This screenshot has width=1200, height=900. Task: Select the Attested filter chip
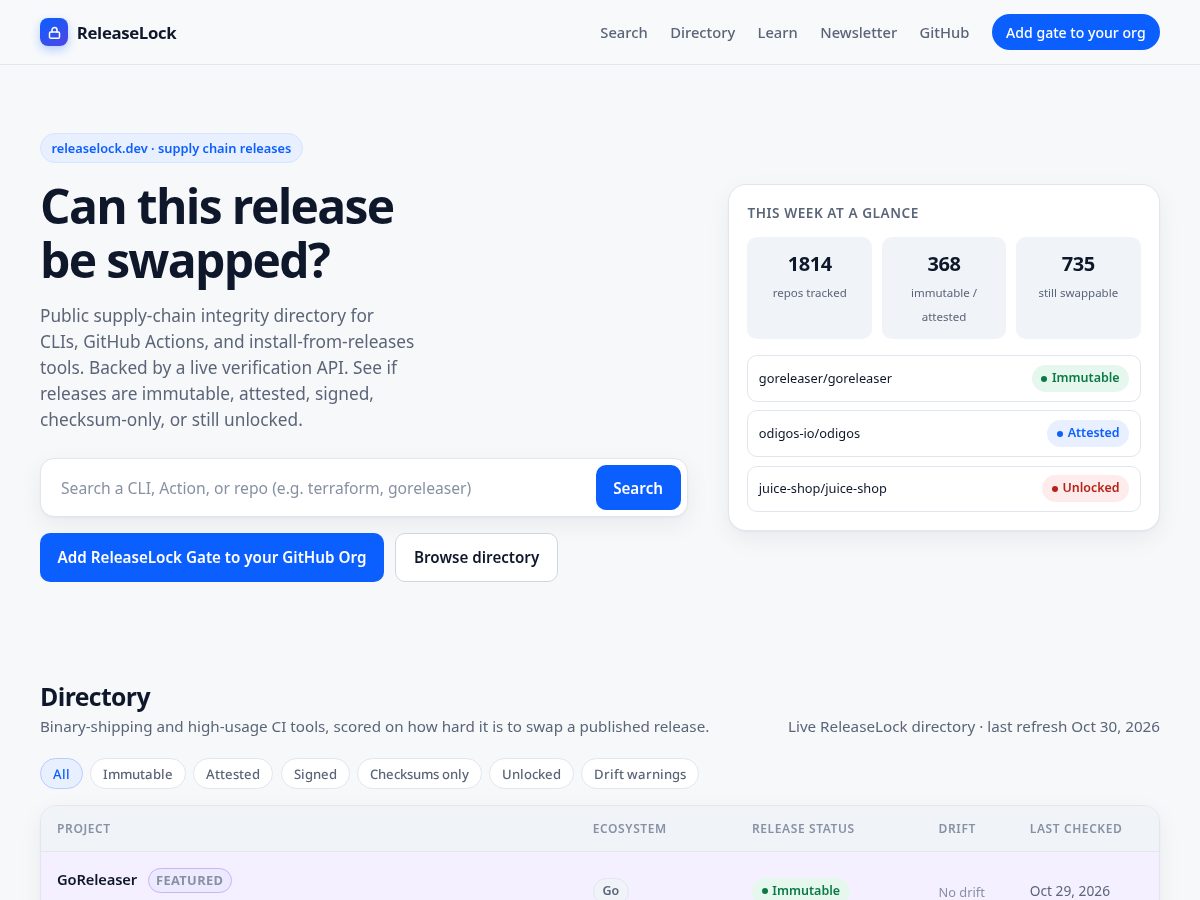233,774
